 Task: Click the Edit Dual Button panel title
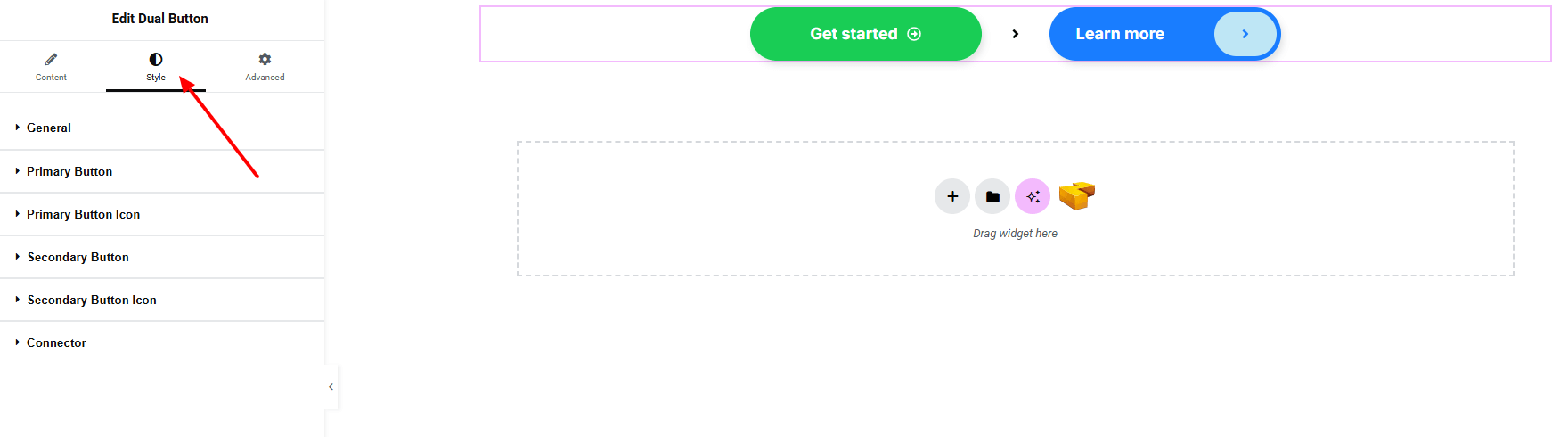click(160, 19)
